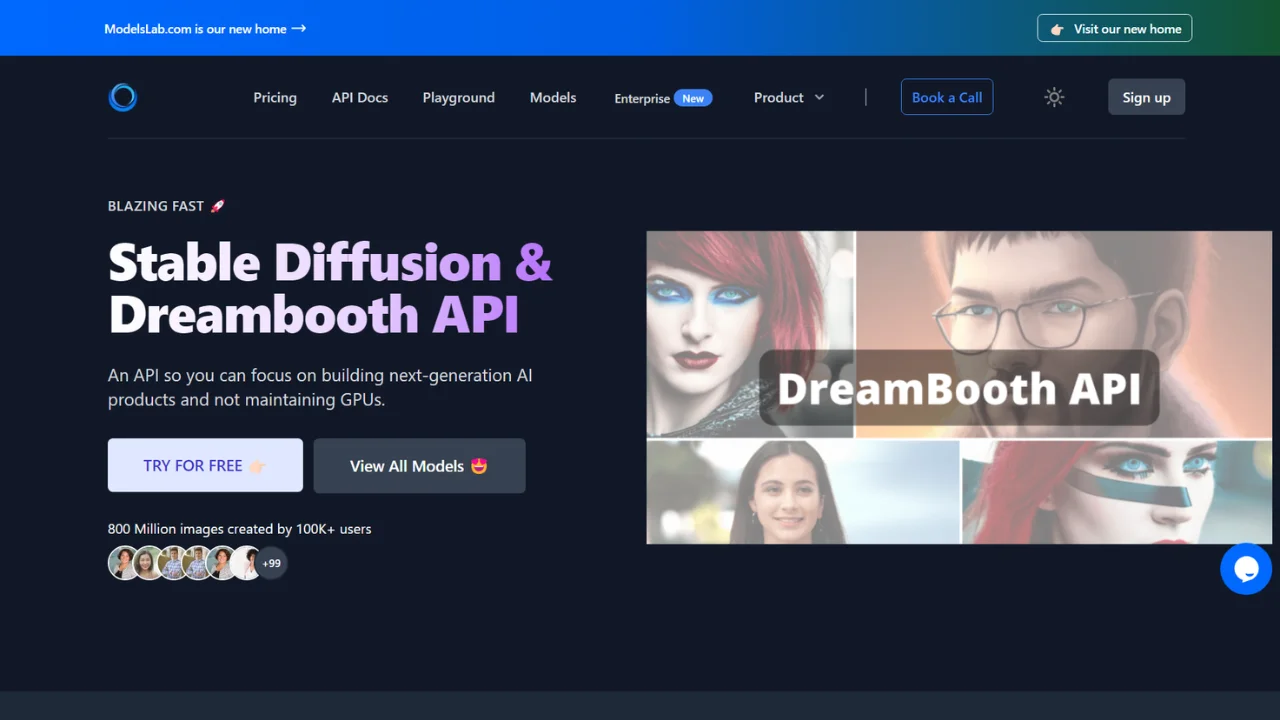1280x720 pixels.
Task: Click the fire emoji in View All Models
Action: point(479,465)
